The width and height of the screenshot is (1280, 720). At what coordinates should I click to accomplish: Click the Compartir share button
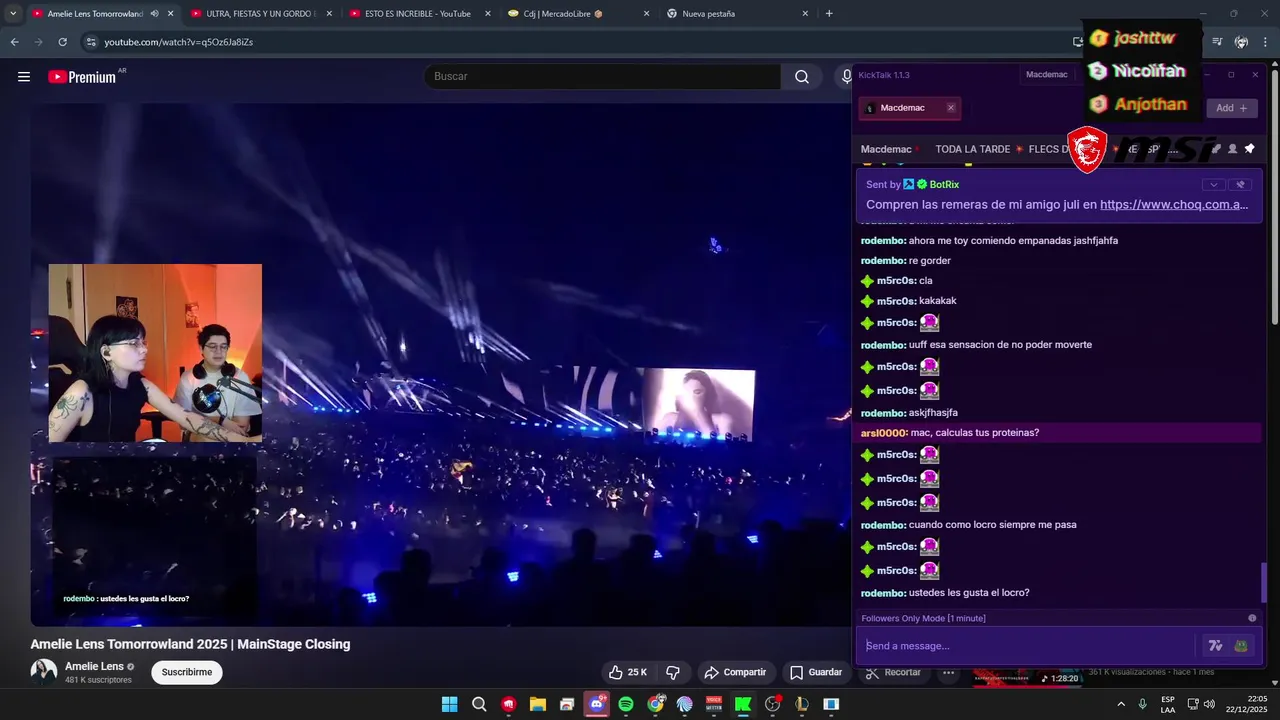point(735,672)
